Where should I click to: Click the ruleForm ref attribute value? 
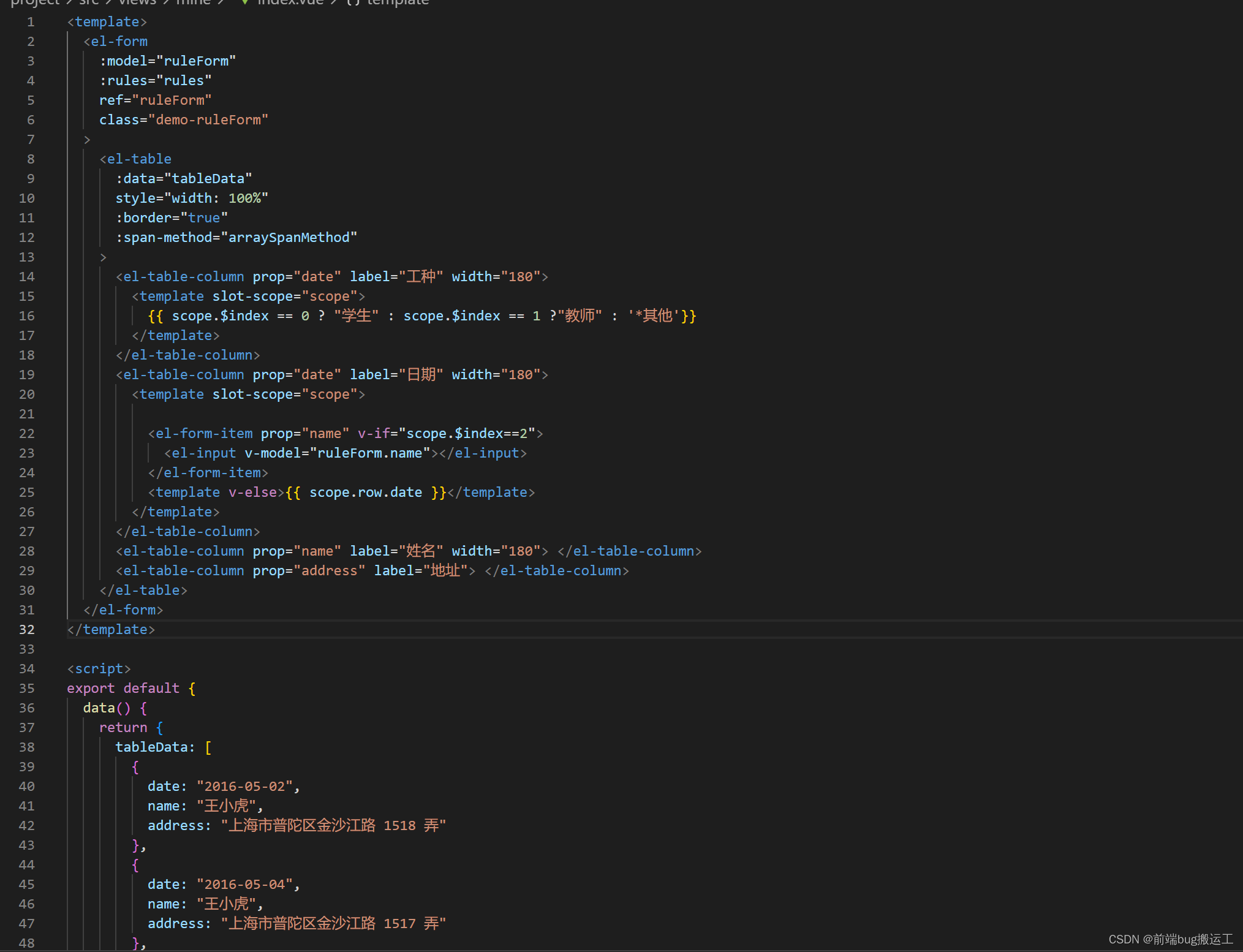172,100
